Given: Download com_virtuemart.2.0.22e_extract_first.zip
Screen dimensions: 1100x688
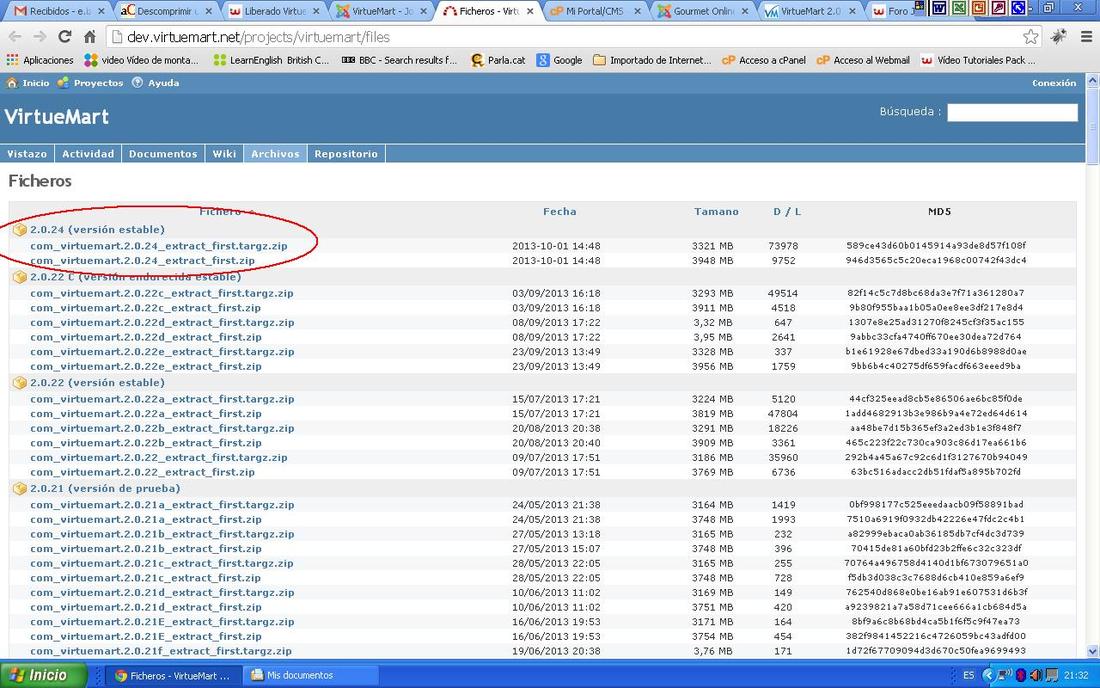Looking at the screenshot, I should point(146,366).
